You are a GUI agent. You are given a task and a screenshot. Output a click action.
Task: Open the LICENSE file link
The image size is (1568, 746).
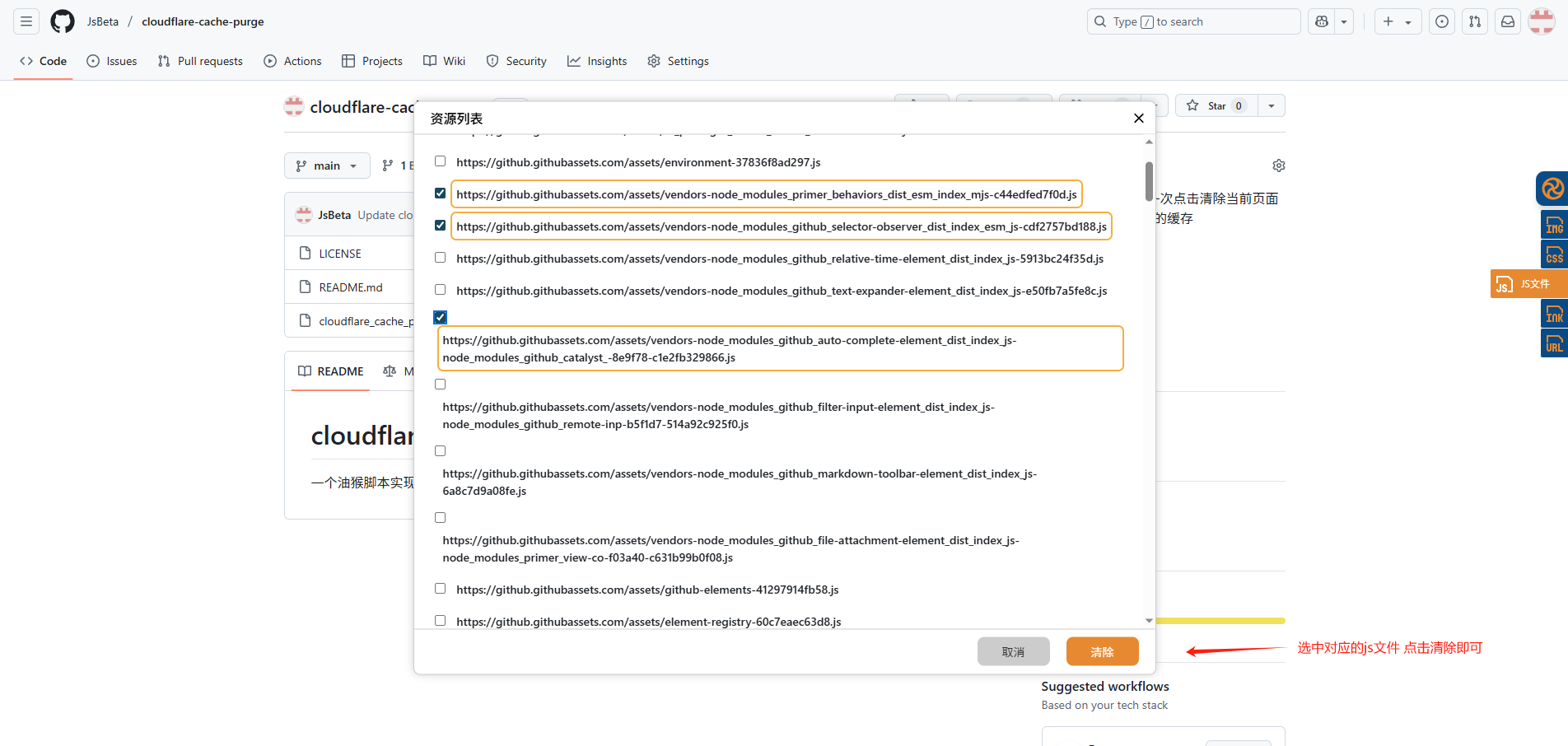tap(340, 254)
